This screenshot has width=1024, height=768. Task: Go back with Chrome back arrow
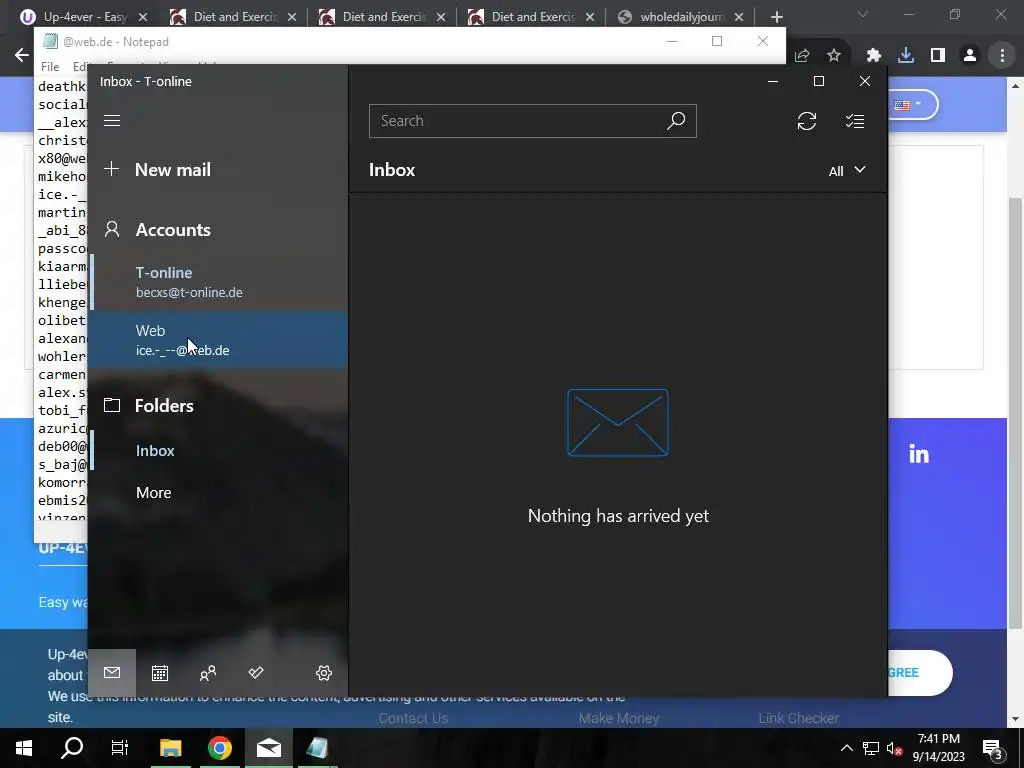(22, 55)
